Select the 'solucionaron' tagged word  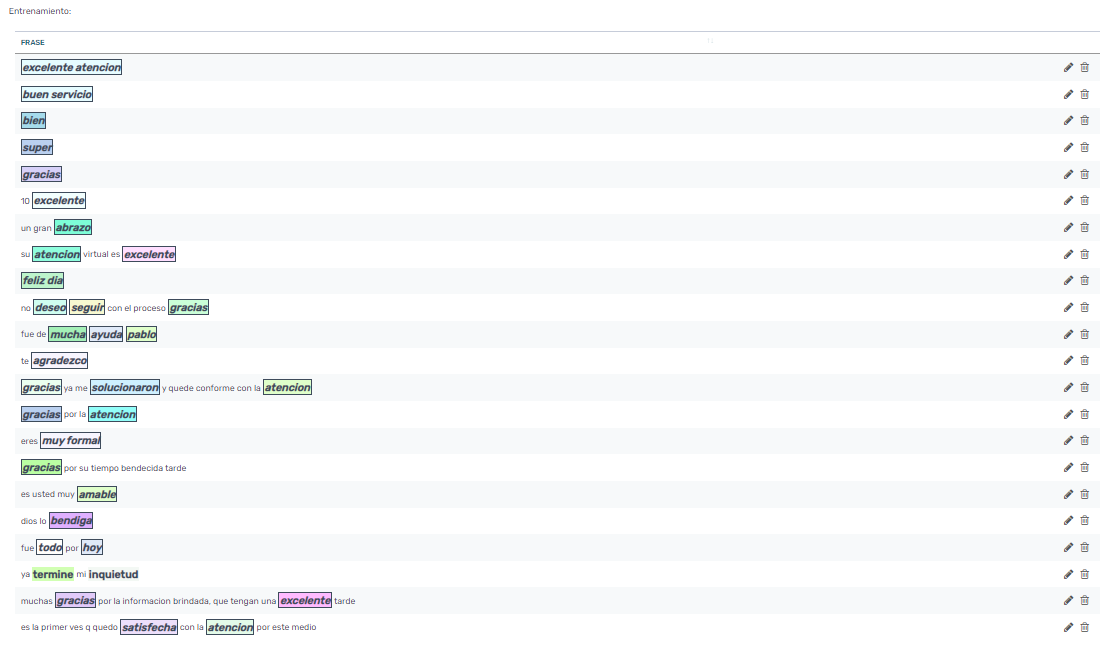coord(125,387)
